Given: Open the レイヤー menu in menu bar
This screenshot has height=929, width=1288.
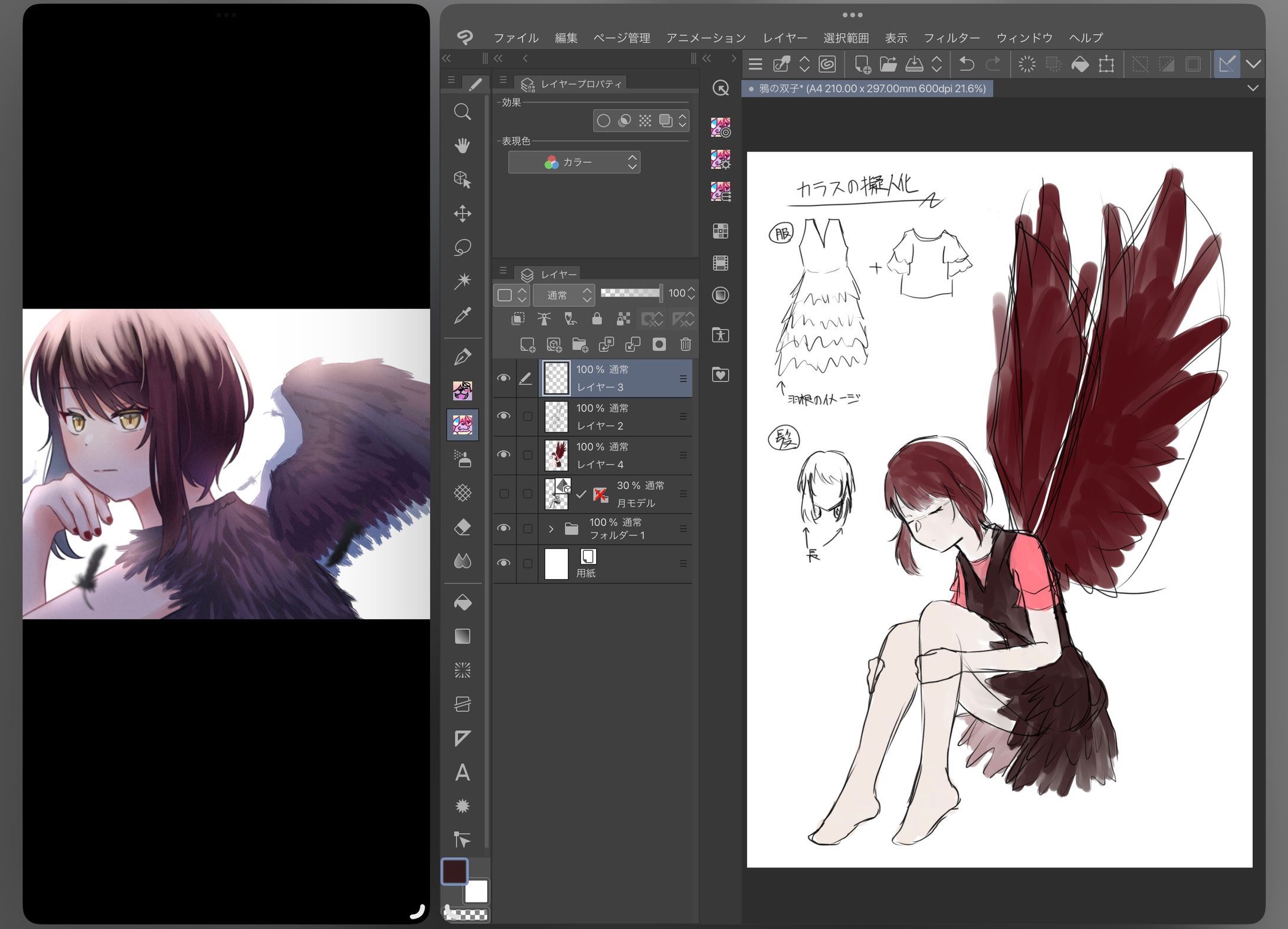Looking at the screenshot, I should (785, 38).
